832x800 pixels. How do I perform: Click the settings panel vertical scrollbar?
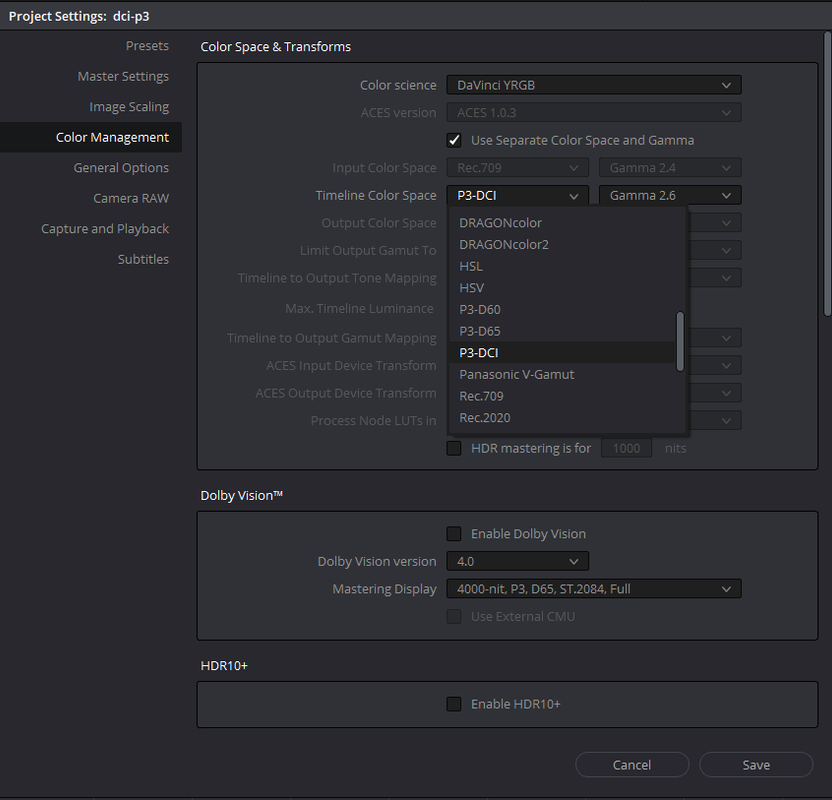pyautogui.click(x=827, y=175)
